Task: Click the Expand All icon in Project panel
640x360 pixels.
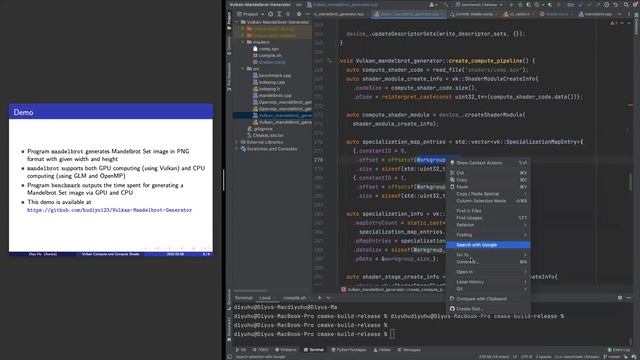Action: (x=280, y=14)
